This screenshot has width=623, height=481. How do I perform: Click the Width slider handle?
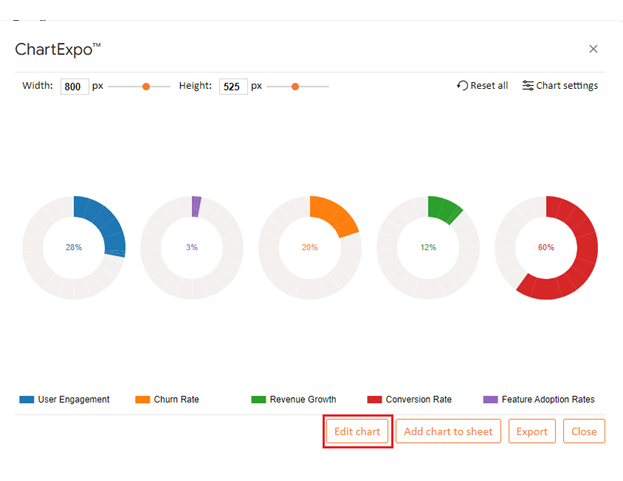click(146, 87)
